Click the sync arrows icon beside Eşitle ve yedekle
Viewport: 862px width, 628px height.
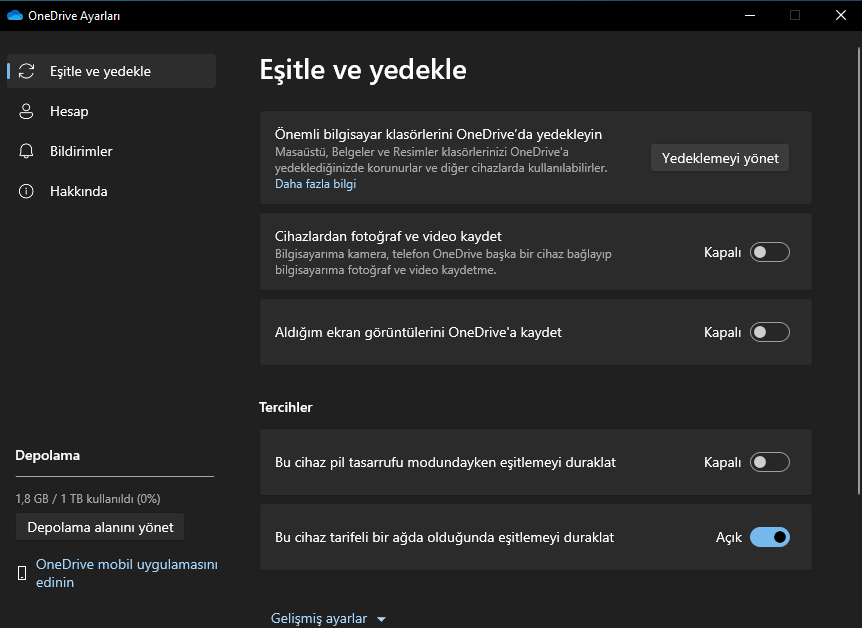27,71
